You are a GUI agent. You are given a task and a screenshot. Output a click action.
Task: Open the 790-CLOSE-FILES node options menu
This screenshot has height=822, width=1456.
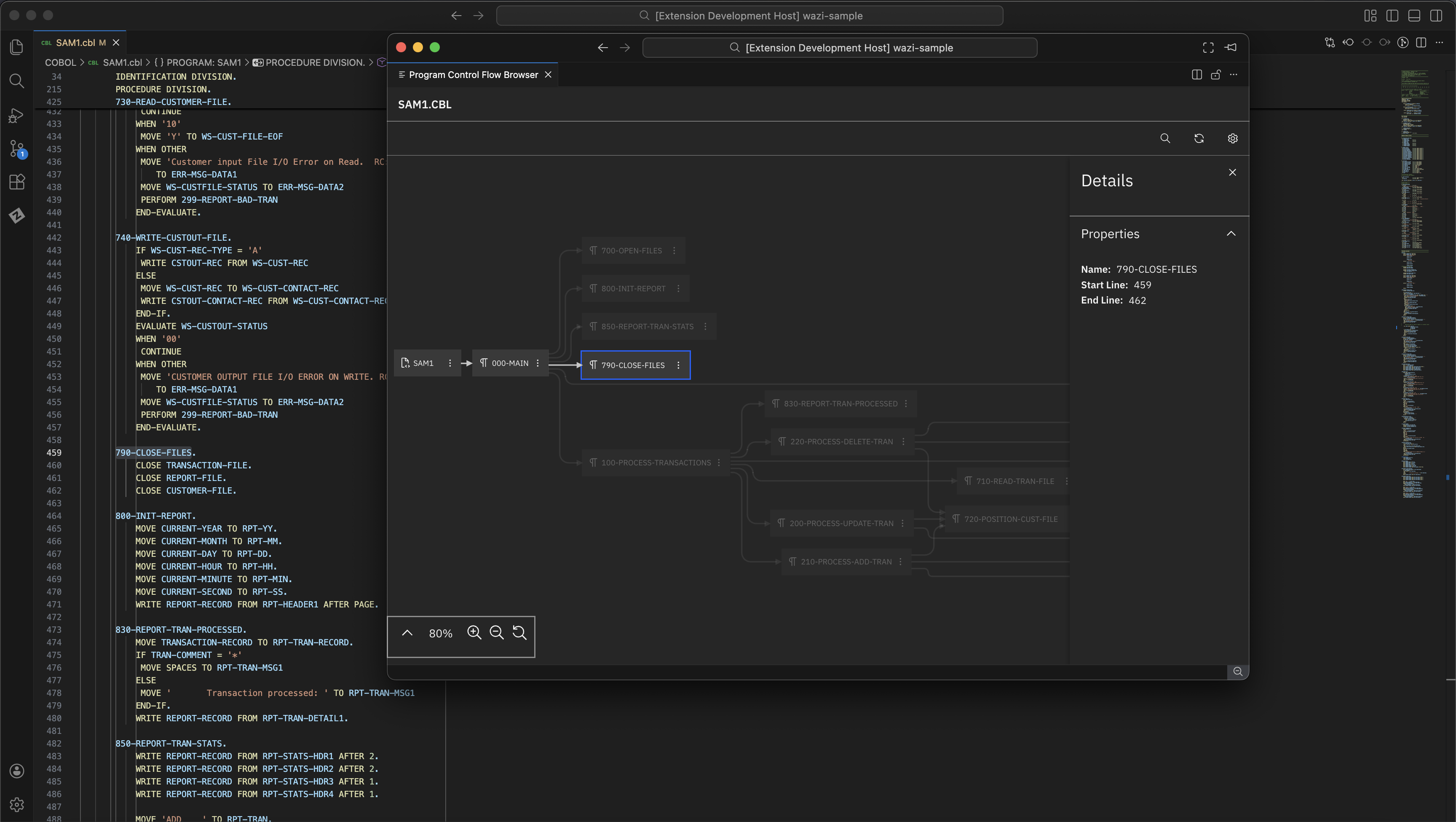pyautogui.click(x=679, y=365)
